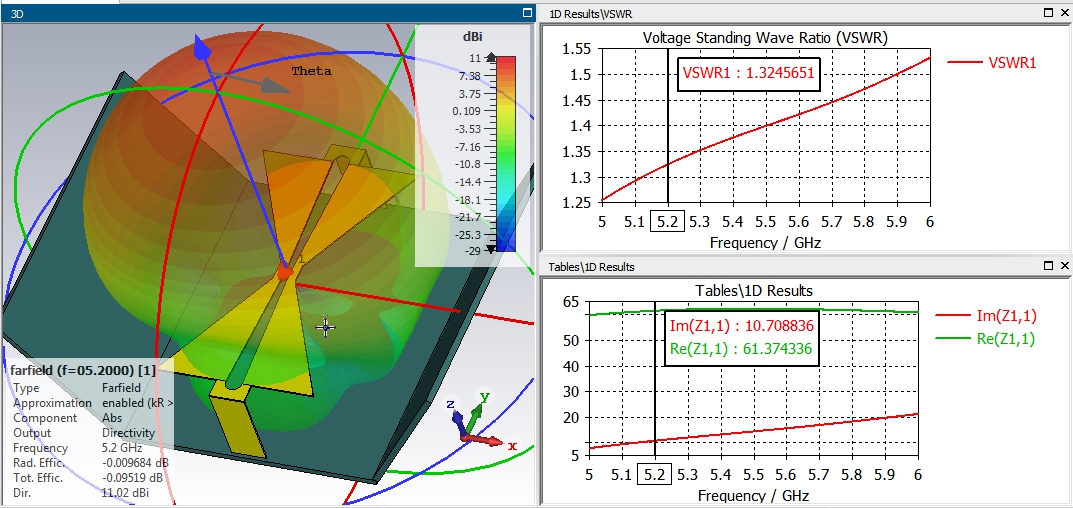Click the boxed 5.2 marker value in impedance plot

coord(655,474)
